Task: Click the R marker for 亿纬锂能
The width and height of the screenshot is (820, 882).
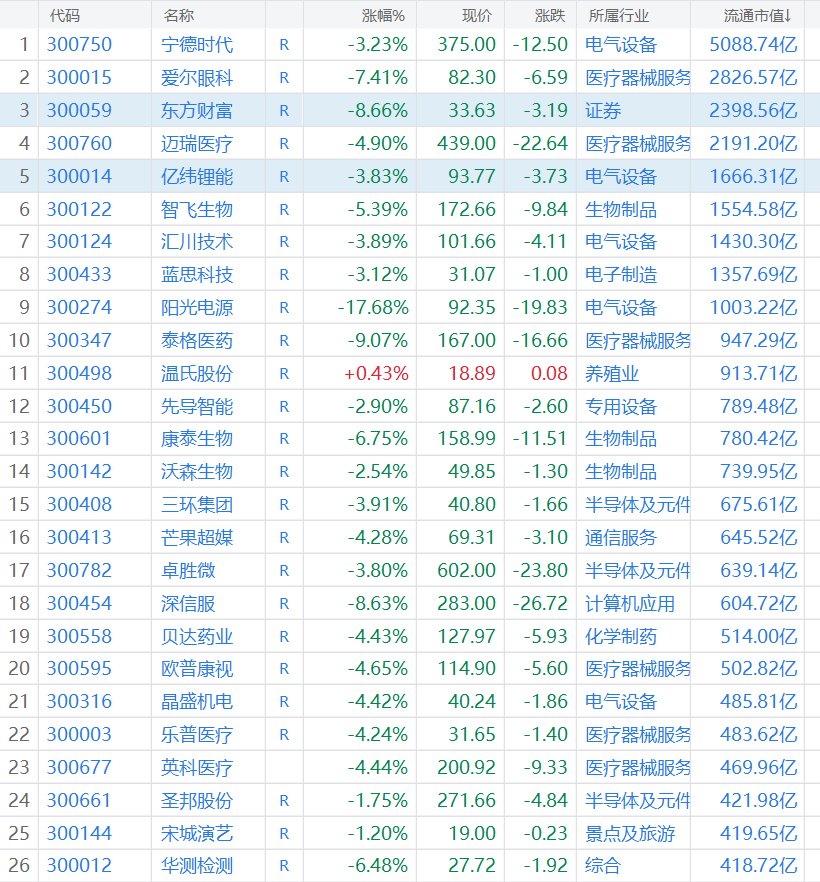Action: [x=284, y=177]
